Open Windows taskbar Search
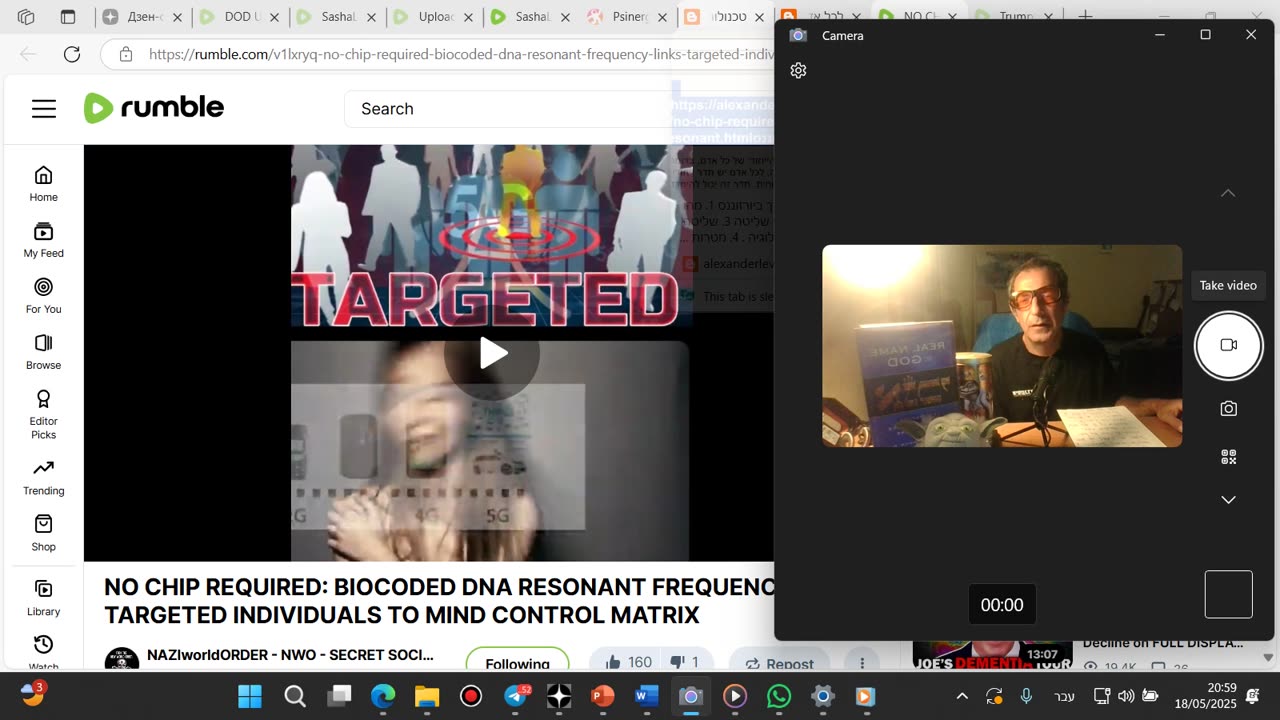The image size is (1280, 720). coord(295,696)
